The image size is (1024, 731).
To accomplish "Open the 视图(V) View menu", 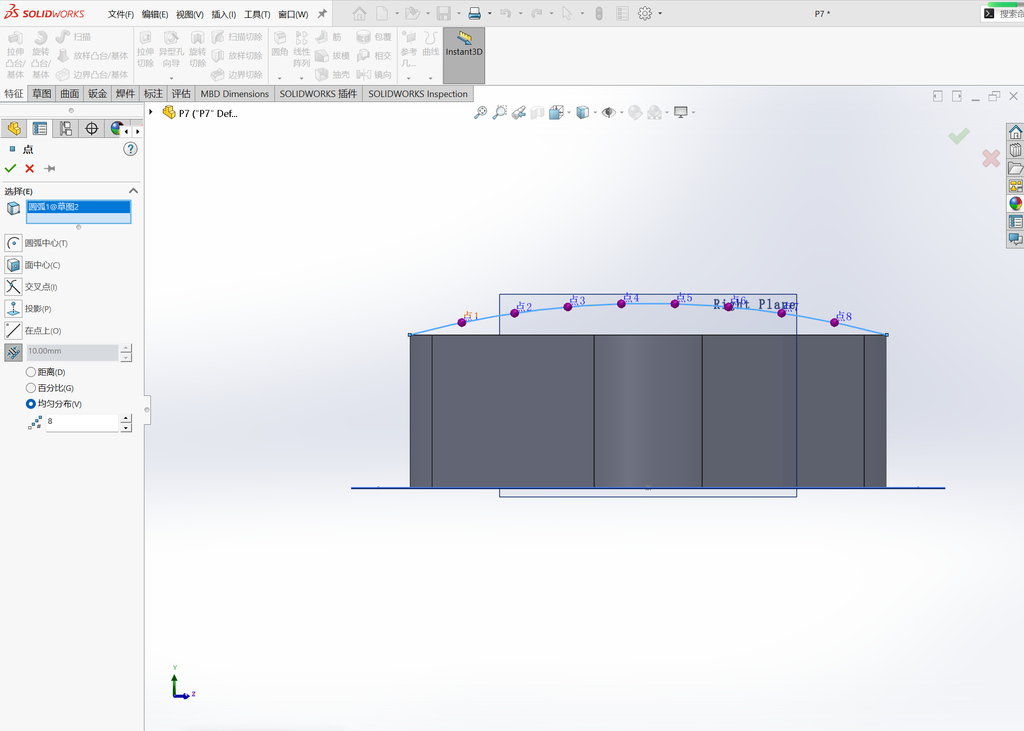I will tap(189, 14).
